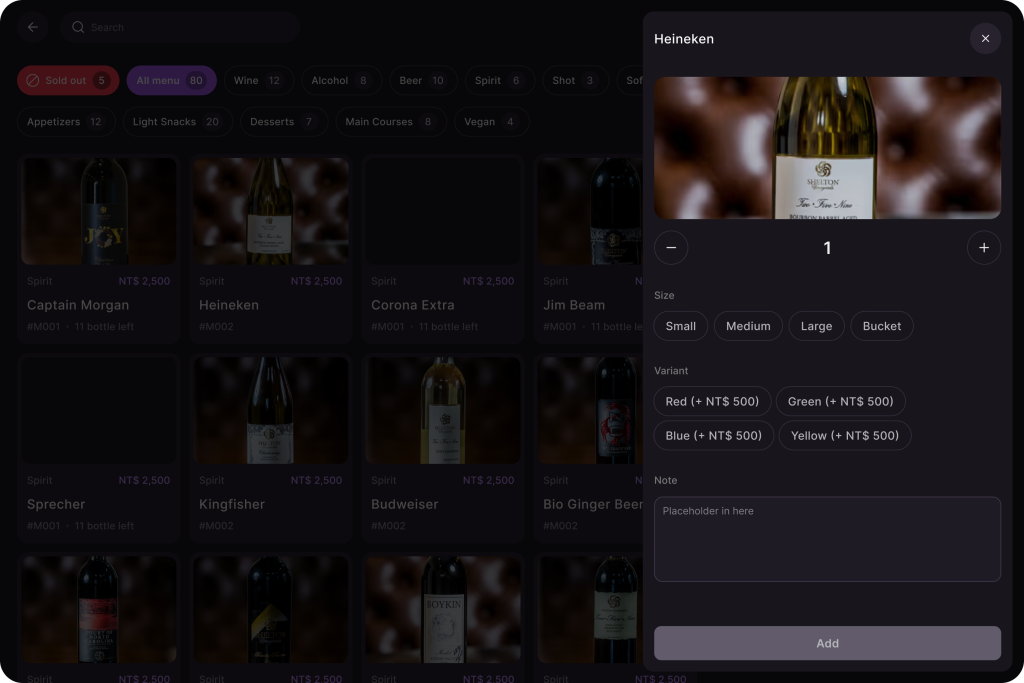Screen dimensions: 1024x683
Task: Select the Small size option
Action: tap(680, 326)
